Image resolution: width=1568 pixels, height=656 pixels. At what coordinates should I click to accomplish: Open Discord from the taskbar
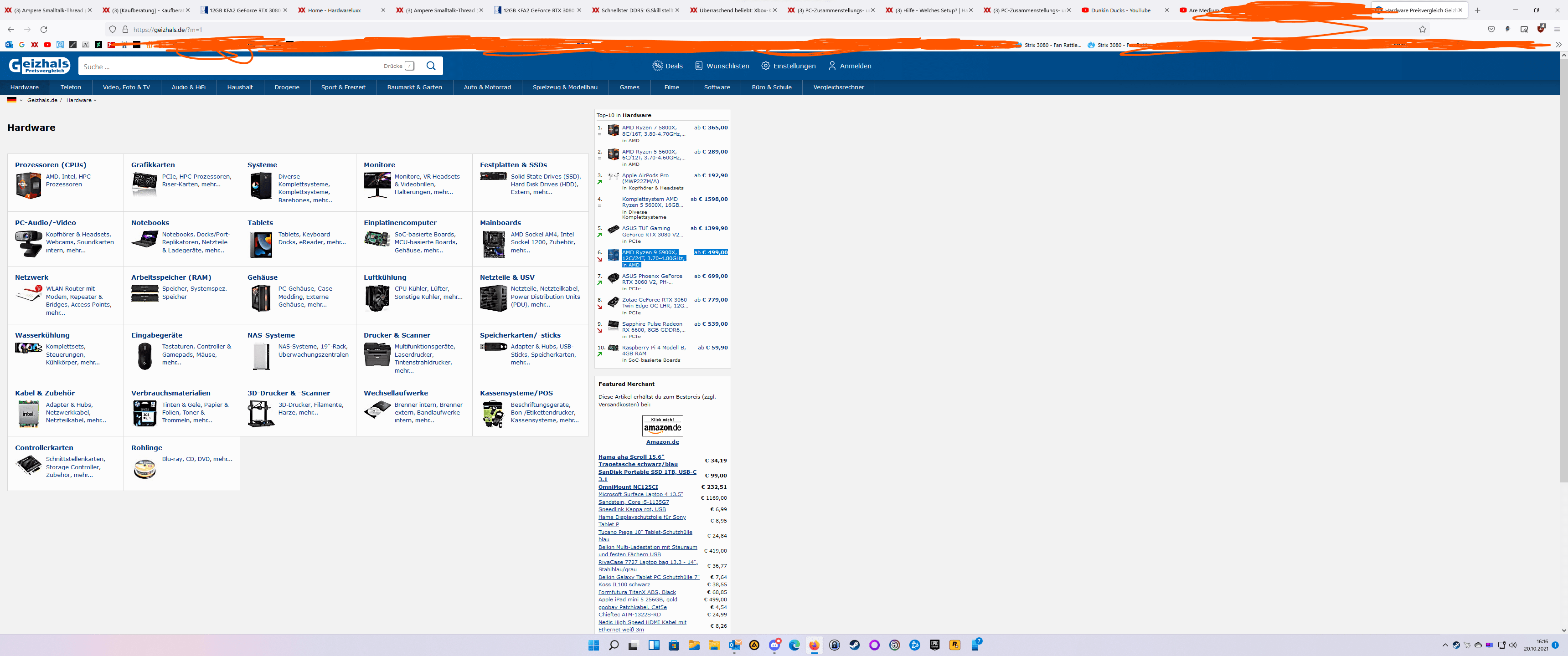[x=774, y=645]
